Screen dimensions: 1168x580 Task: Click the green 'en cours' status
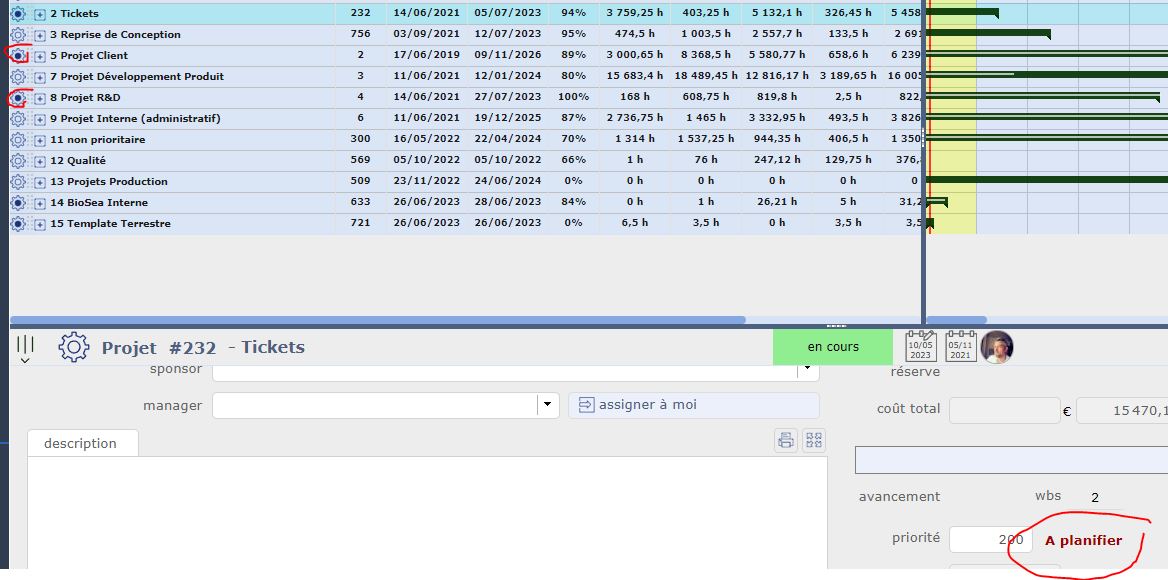point(833,347)
